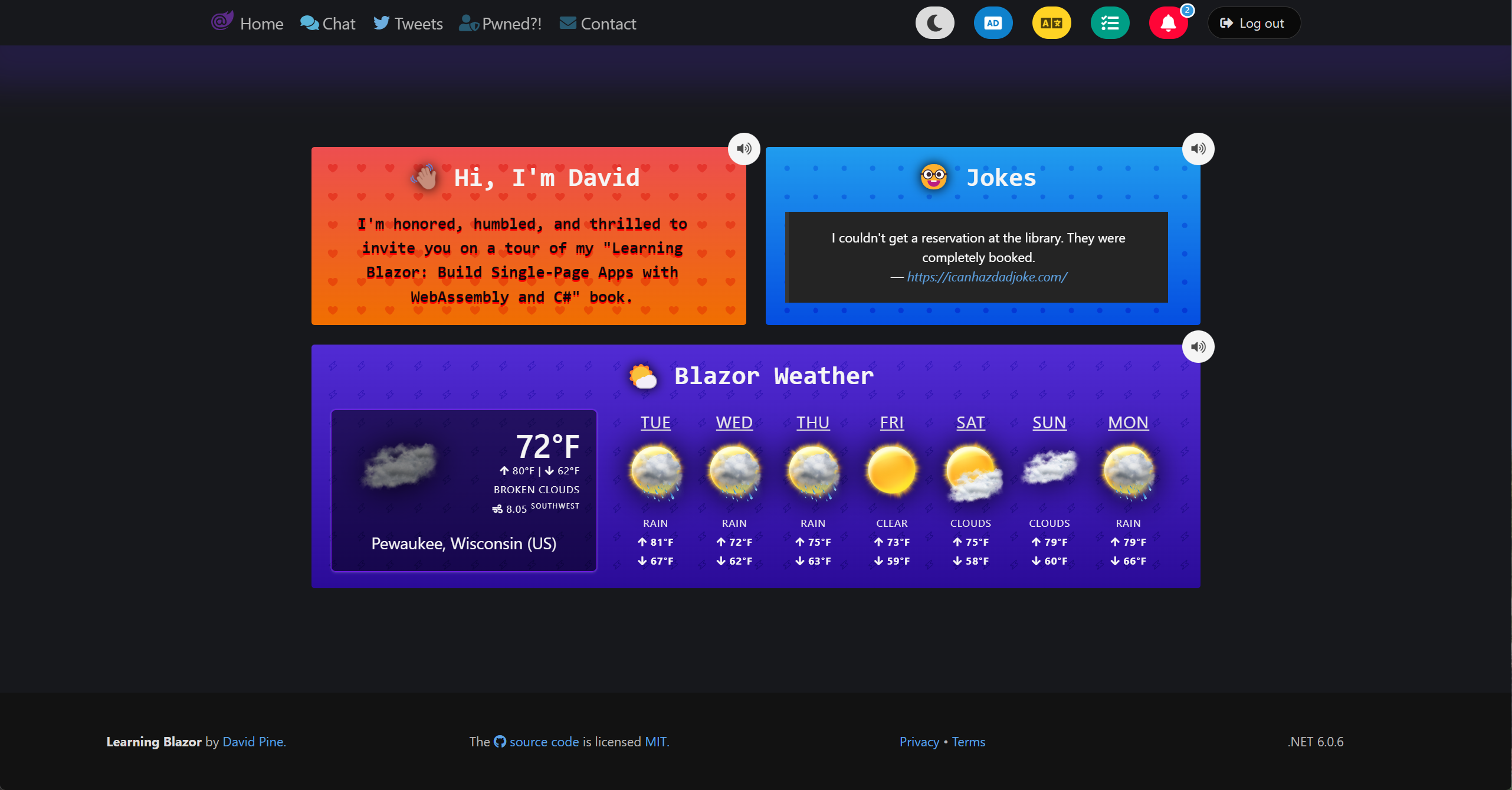Click the Chat nav menu item
1512x790 pixels.
(327, 22)
